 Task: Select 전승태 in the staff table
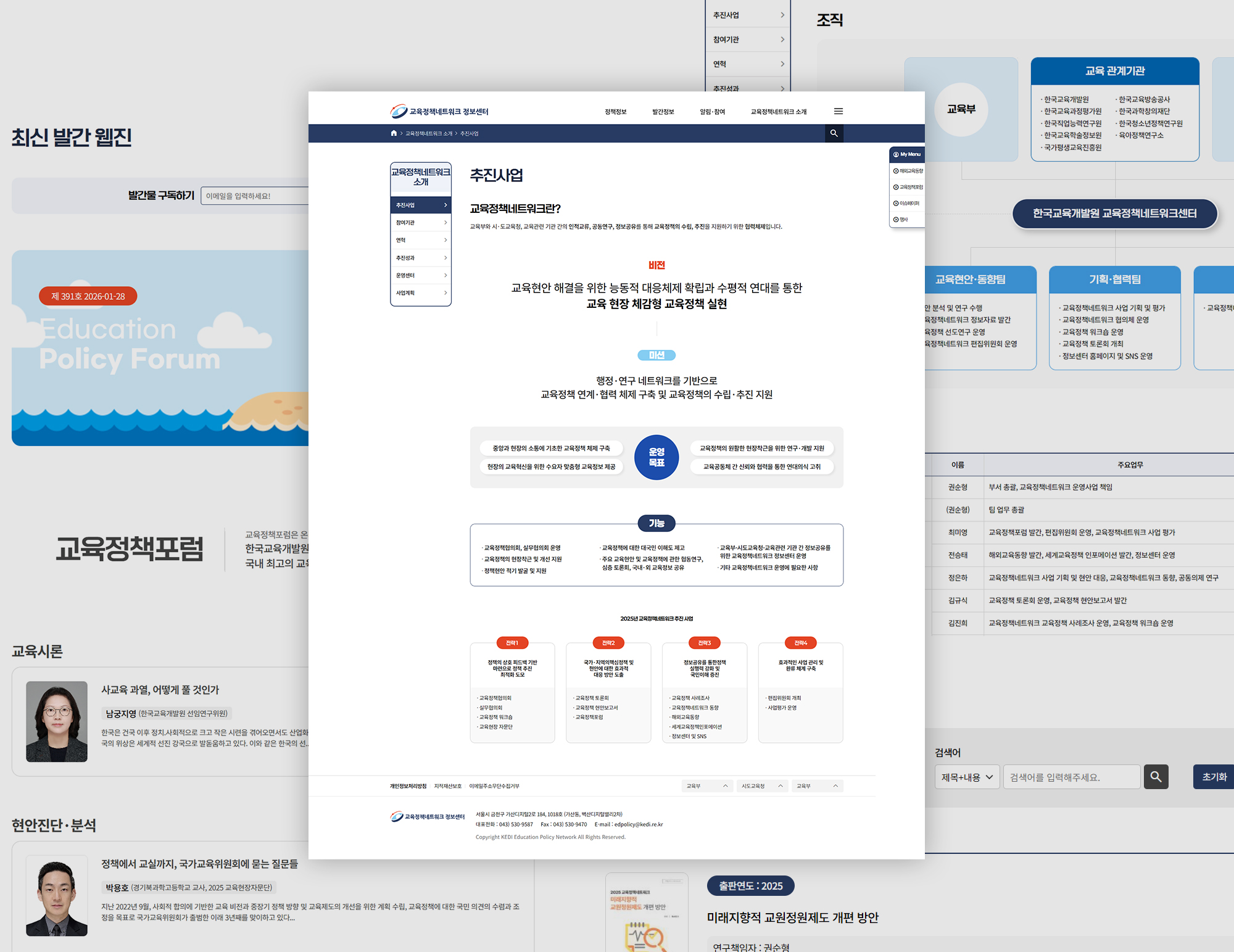pyautogui.click(x=958, y=555)
